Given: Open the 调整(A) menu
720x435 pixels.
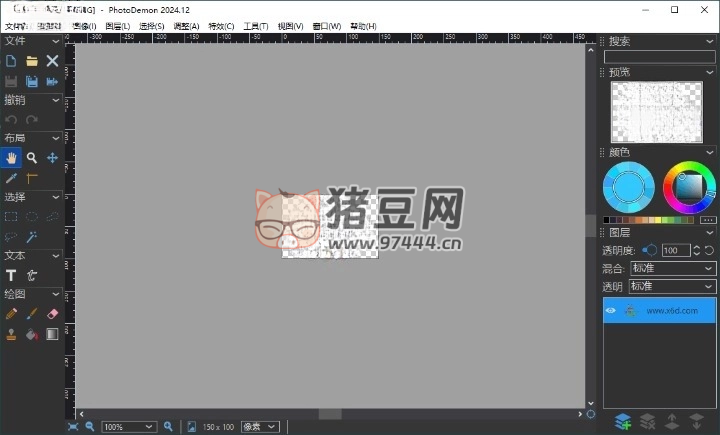Looking at the screenshot, I should [x=186, y=26].
